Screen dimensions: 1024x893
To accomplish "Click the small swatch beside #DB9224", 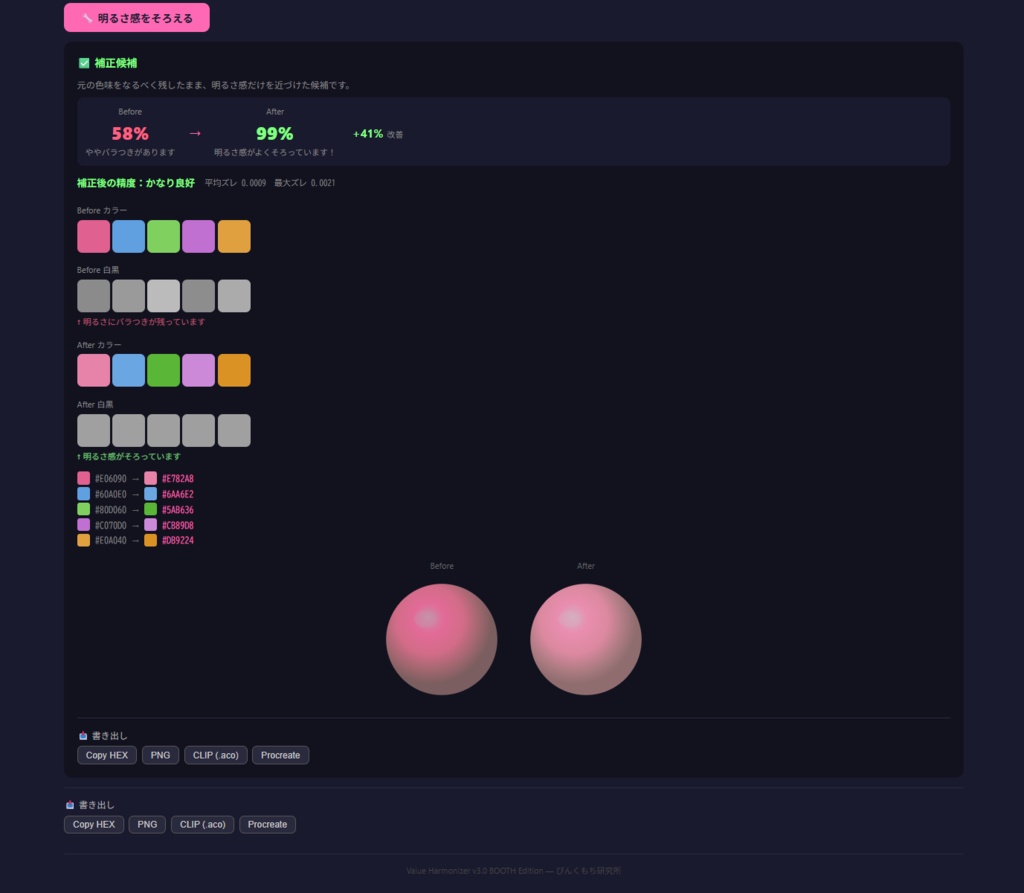I will coord(150,540).
